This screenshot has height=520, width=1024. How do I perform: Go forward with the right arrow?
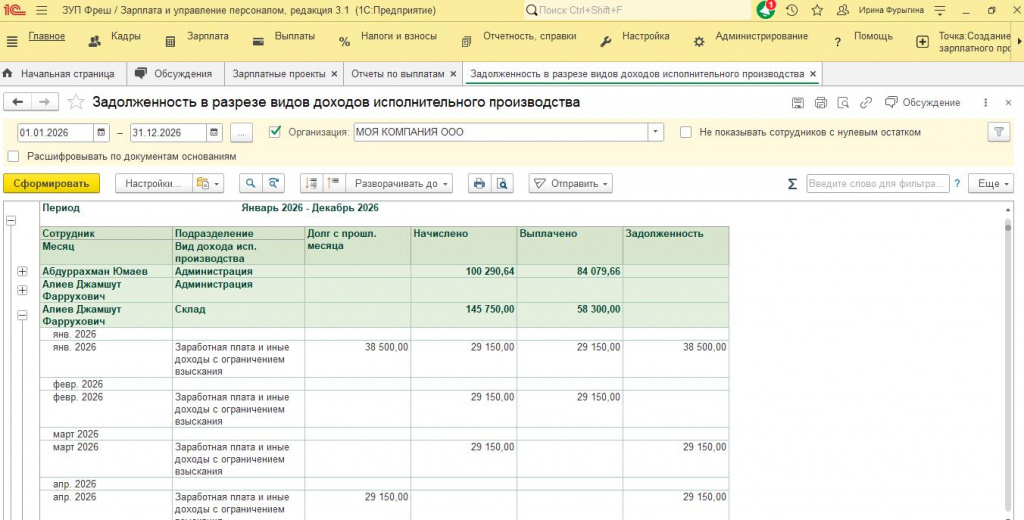point(44,102)
